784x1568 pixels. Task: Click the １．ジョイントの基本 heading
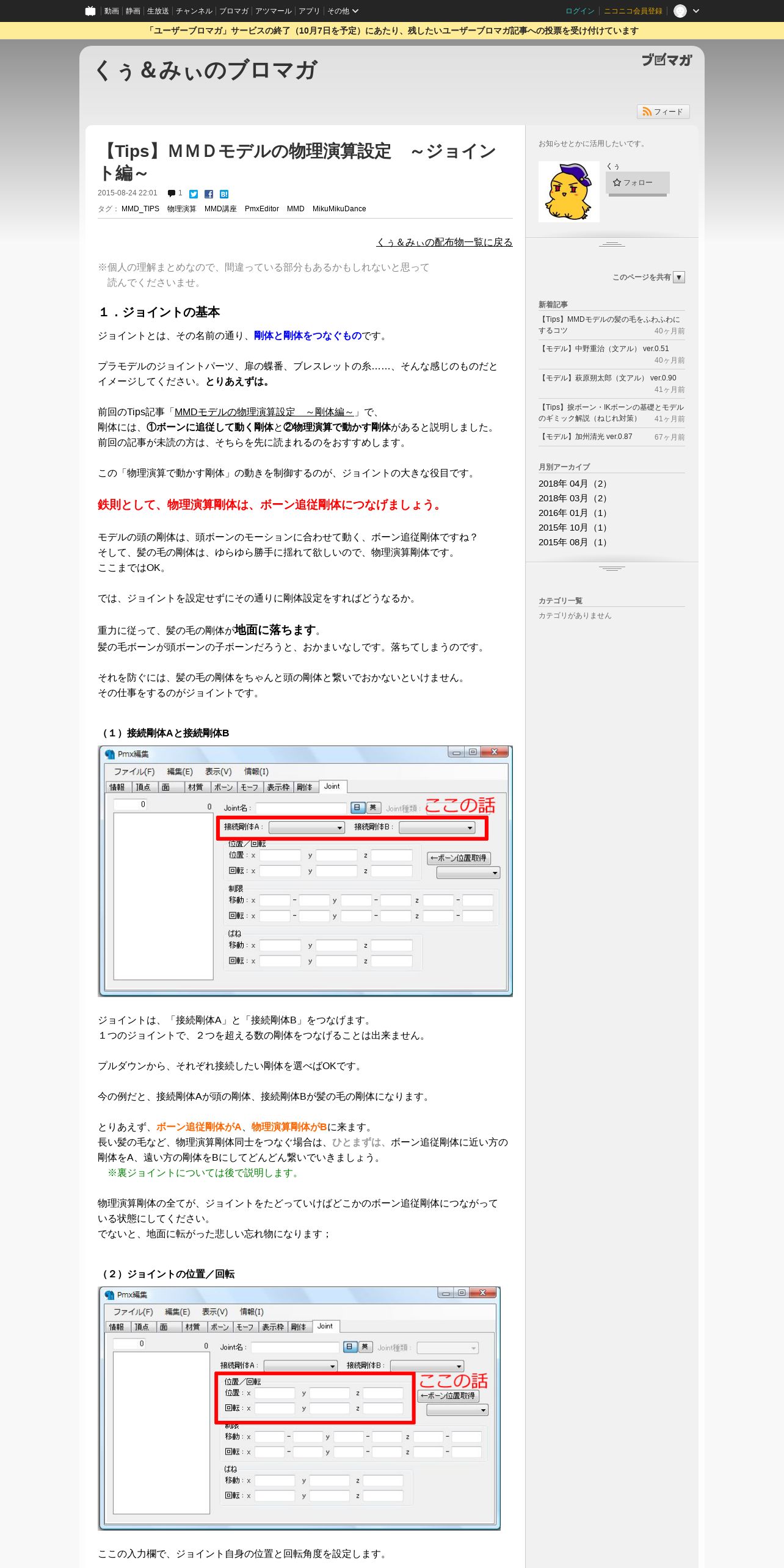tap(159, 313)
